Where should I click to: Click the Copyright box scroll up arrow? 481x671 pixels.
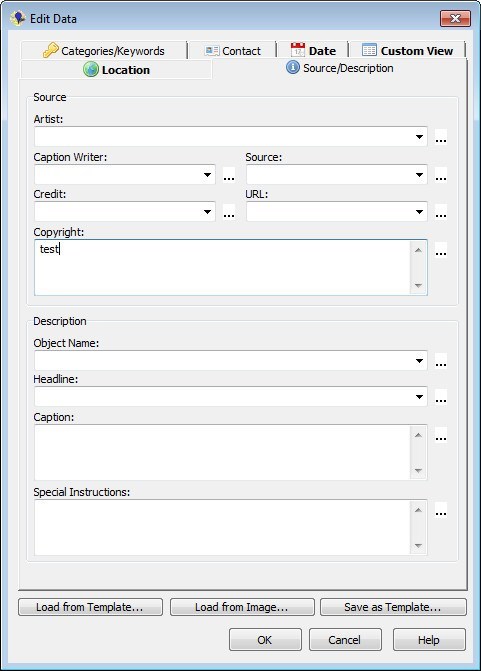click(418, 250)
